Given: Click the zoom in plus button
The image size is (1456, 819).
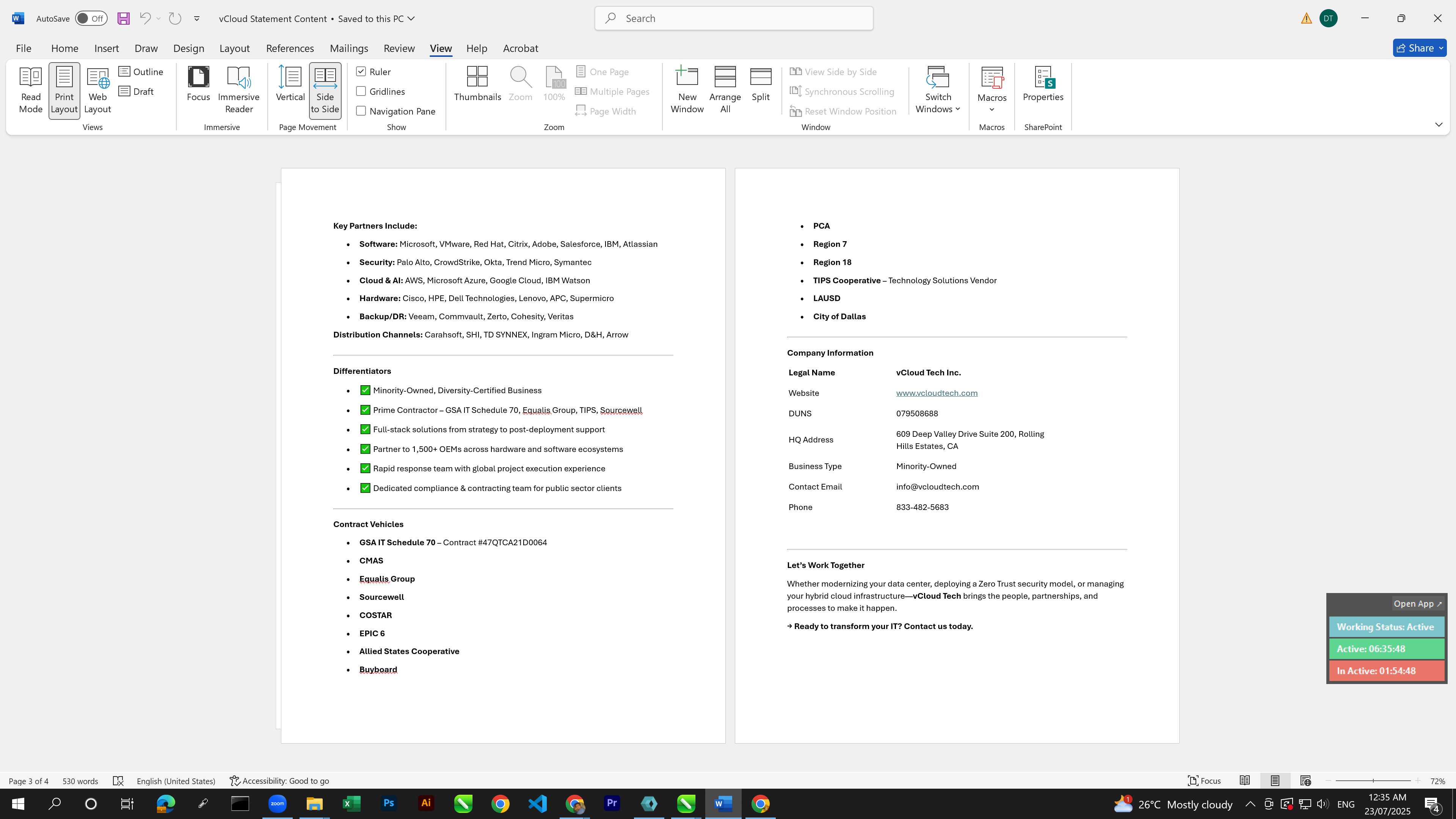Looking at the screenshot, I should click(x=1418, y=781).
